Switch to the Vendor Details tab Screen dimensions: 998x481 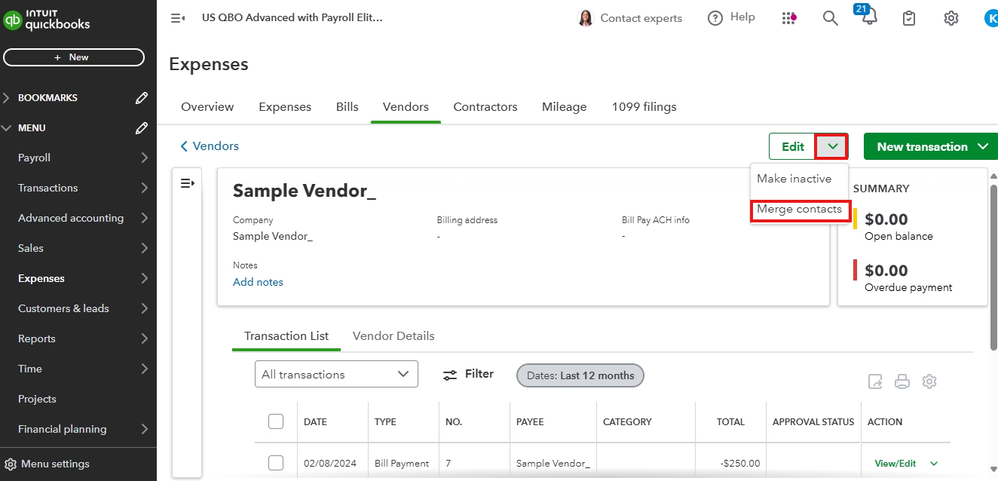click(393, 336)
